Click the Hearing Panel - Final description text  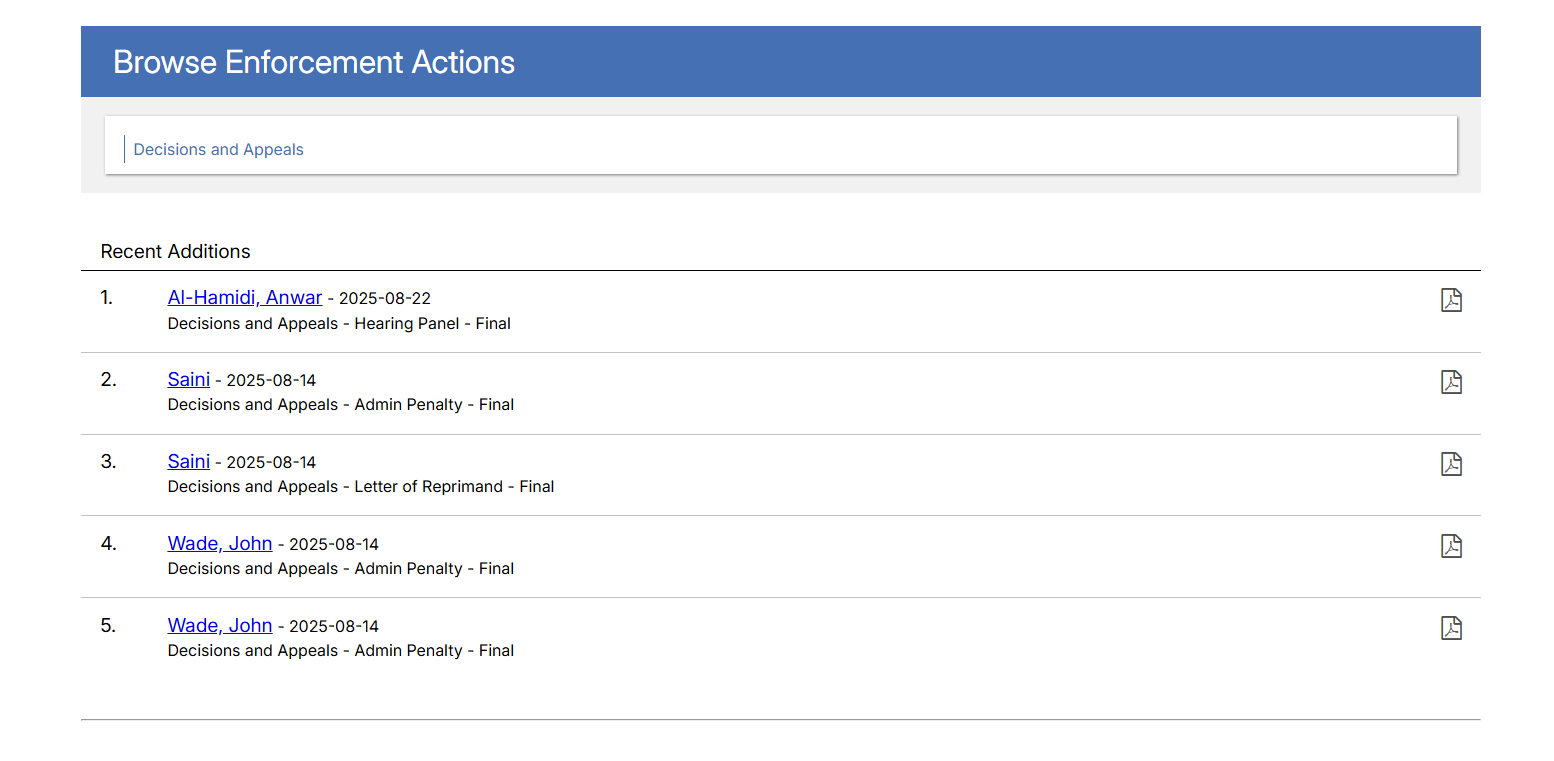432,324
